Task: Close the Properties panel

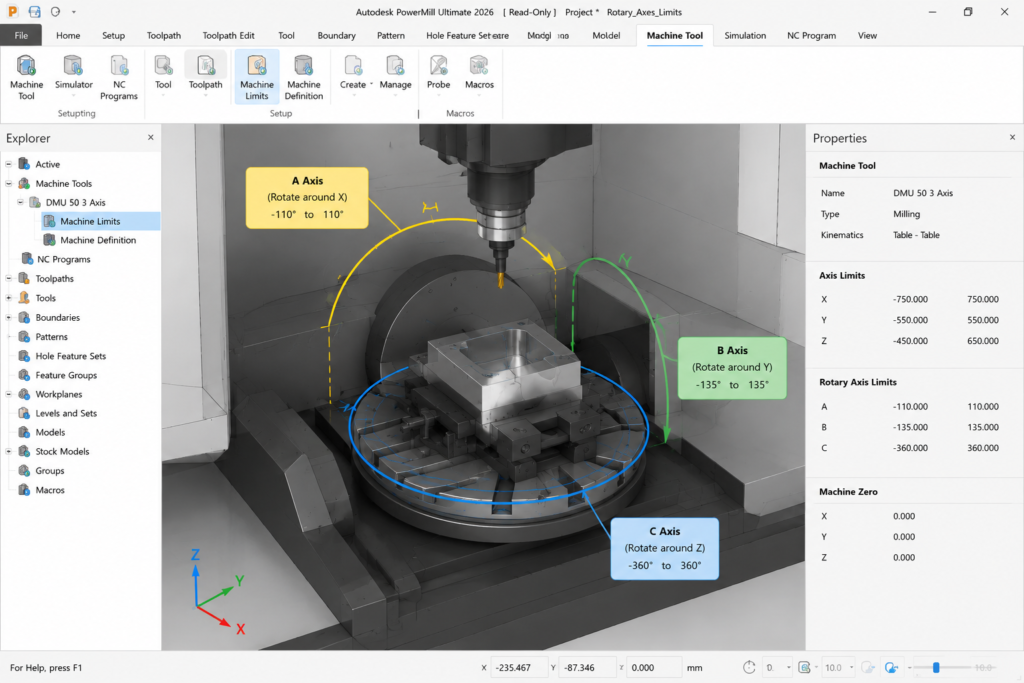Action: click(x=1012, y=137)
